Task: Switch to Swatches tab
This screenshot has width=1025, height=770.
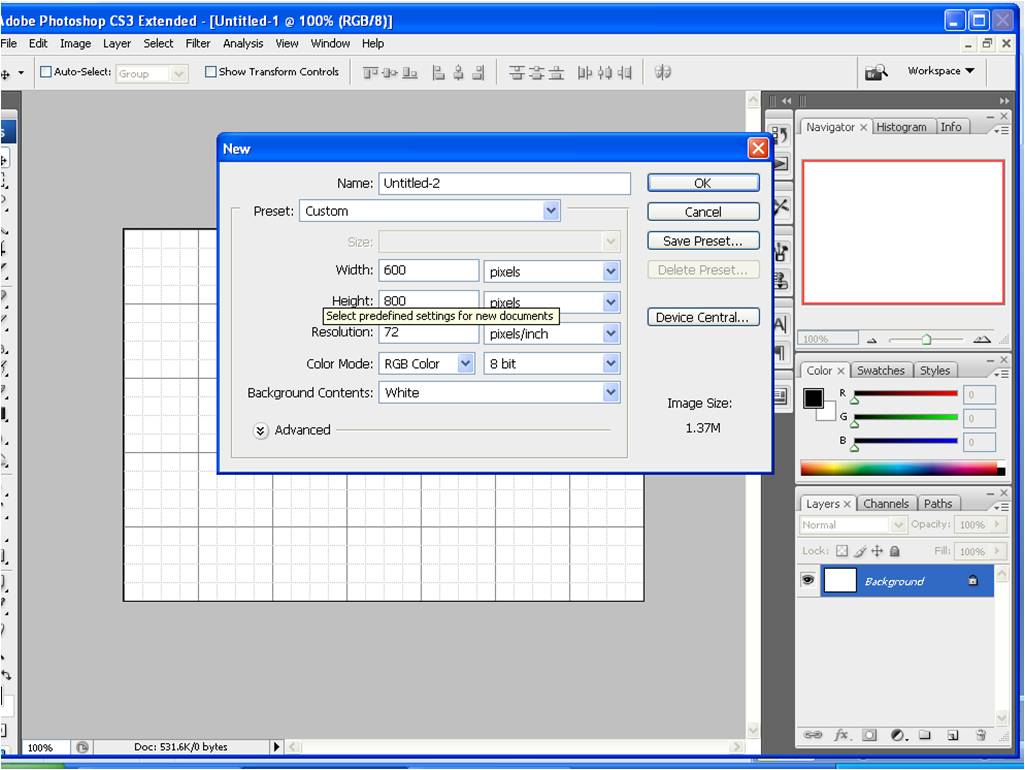Action: [880, 370]
